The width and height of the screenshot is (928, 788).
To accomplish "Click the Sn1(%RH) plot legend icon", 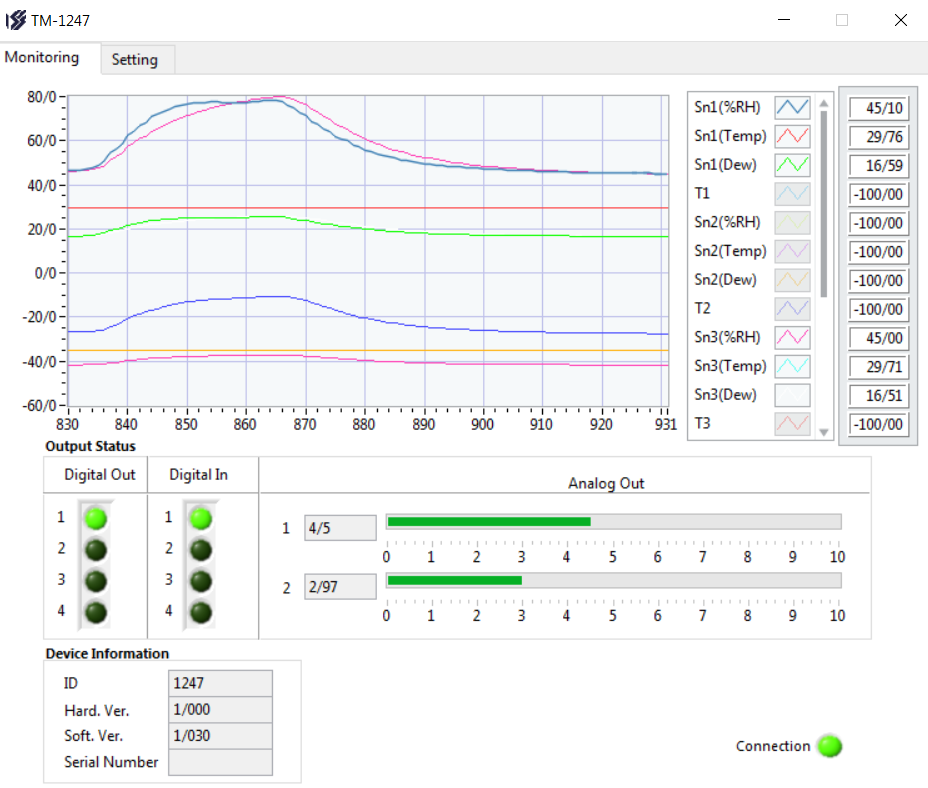I will pyautogui.click(x=792, y=108).
